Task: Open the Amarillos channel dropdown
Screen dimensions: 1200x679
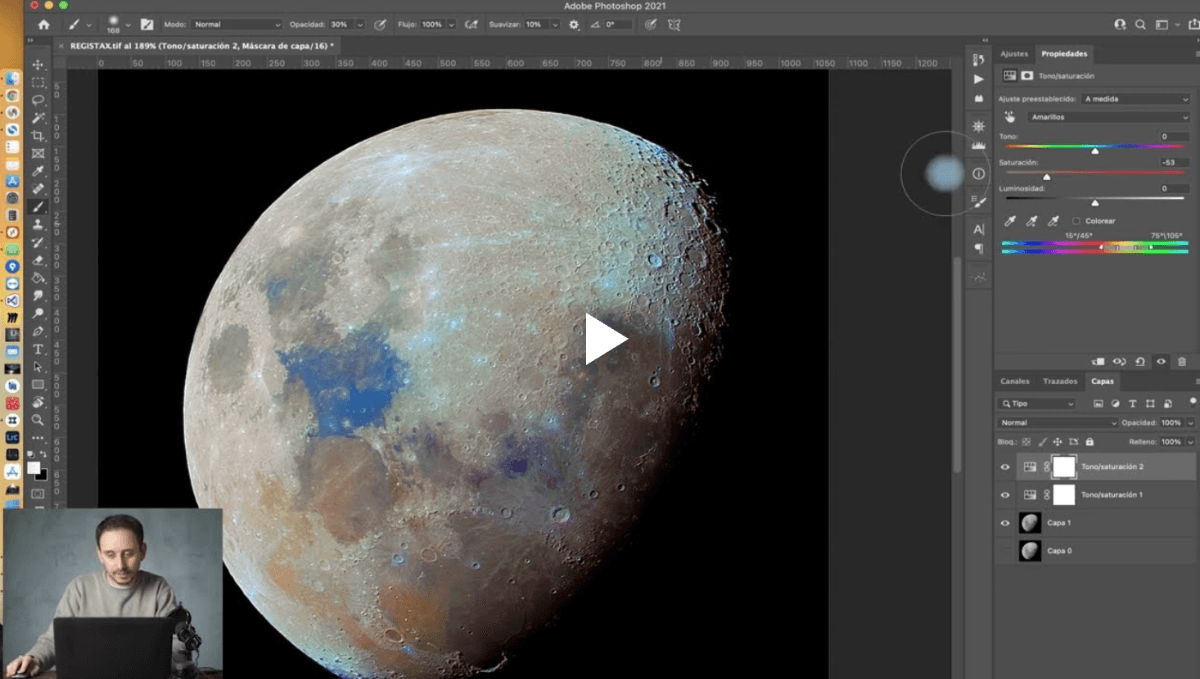Action: point(1107,118)
